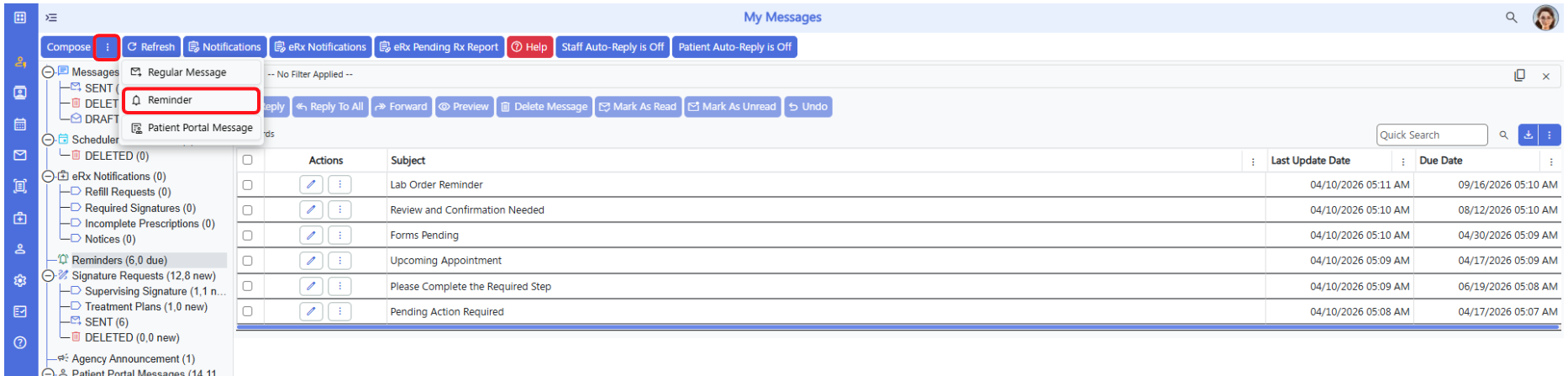Click the calendar icon in left sidebar
This screenshot has height=376, width=1568.
[x=20, y=124]
